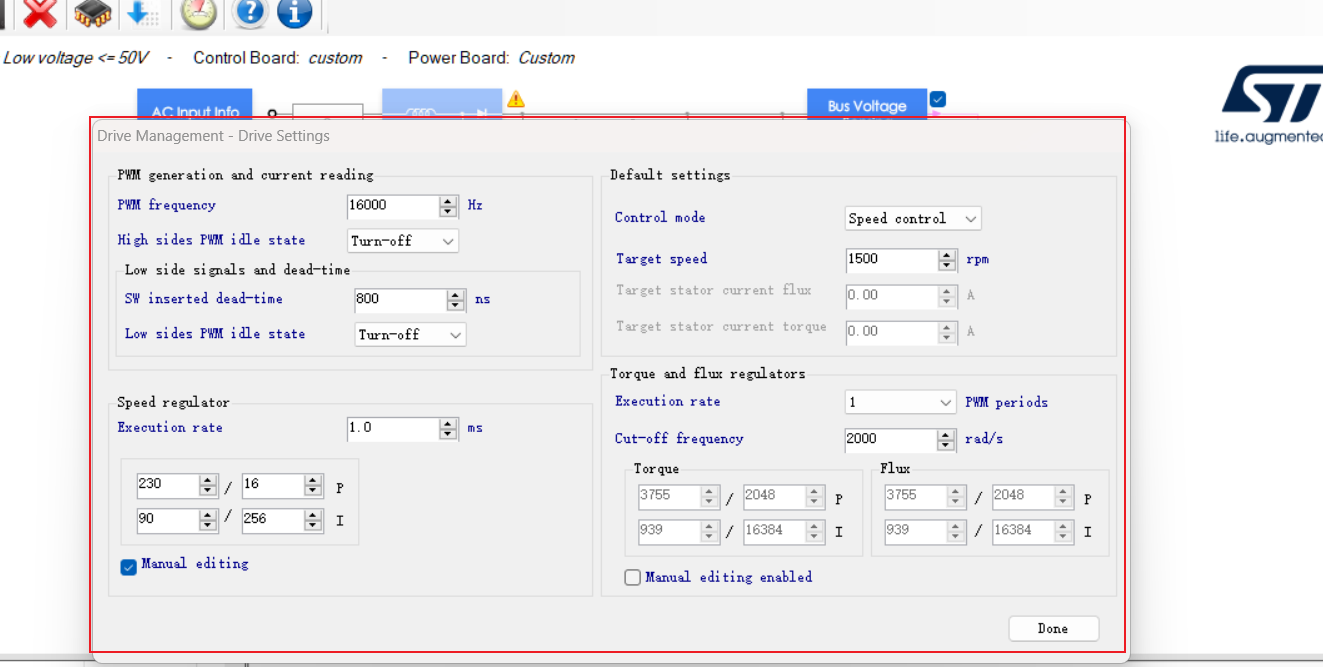Click speed I numerator field showing 90
The width and height of the screenshot is (1323, 667).
[x=168, y=520]
